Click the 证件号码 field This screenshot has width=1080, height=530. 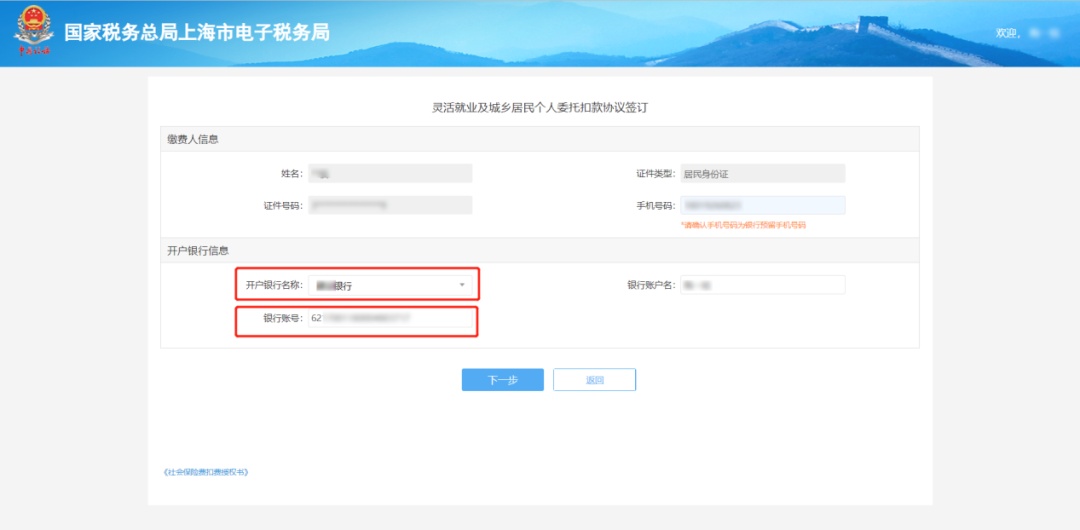tap(389, 206)
